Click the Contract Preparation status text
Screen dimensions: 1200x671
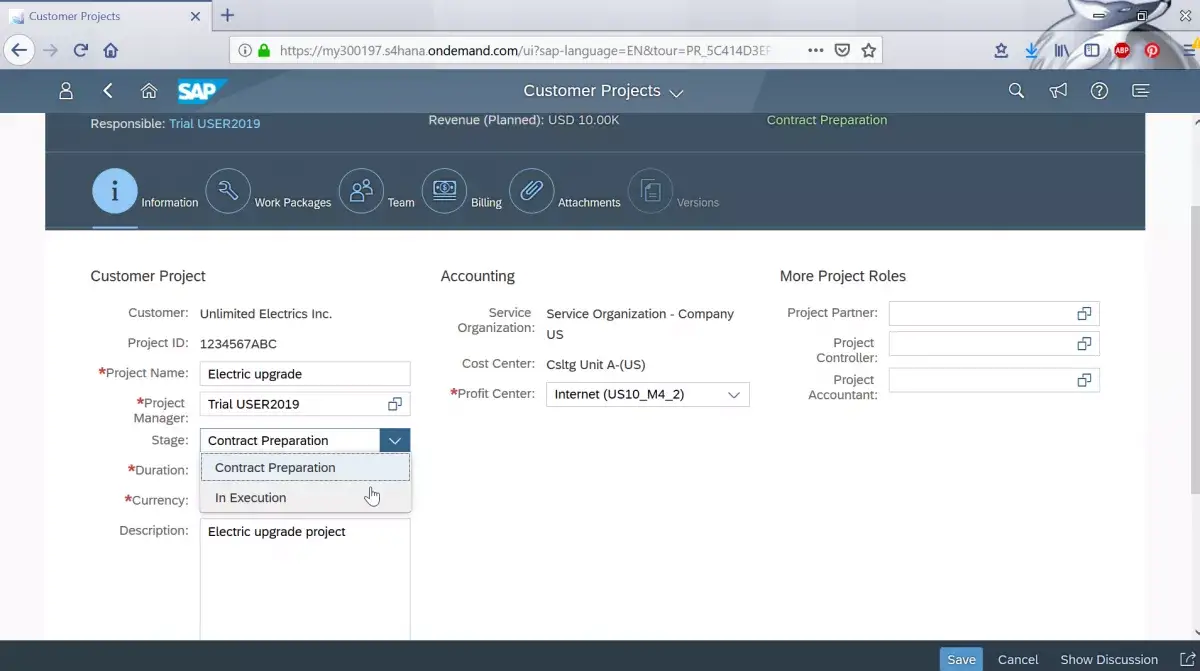(x=827, y=120)
